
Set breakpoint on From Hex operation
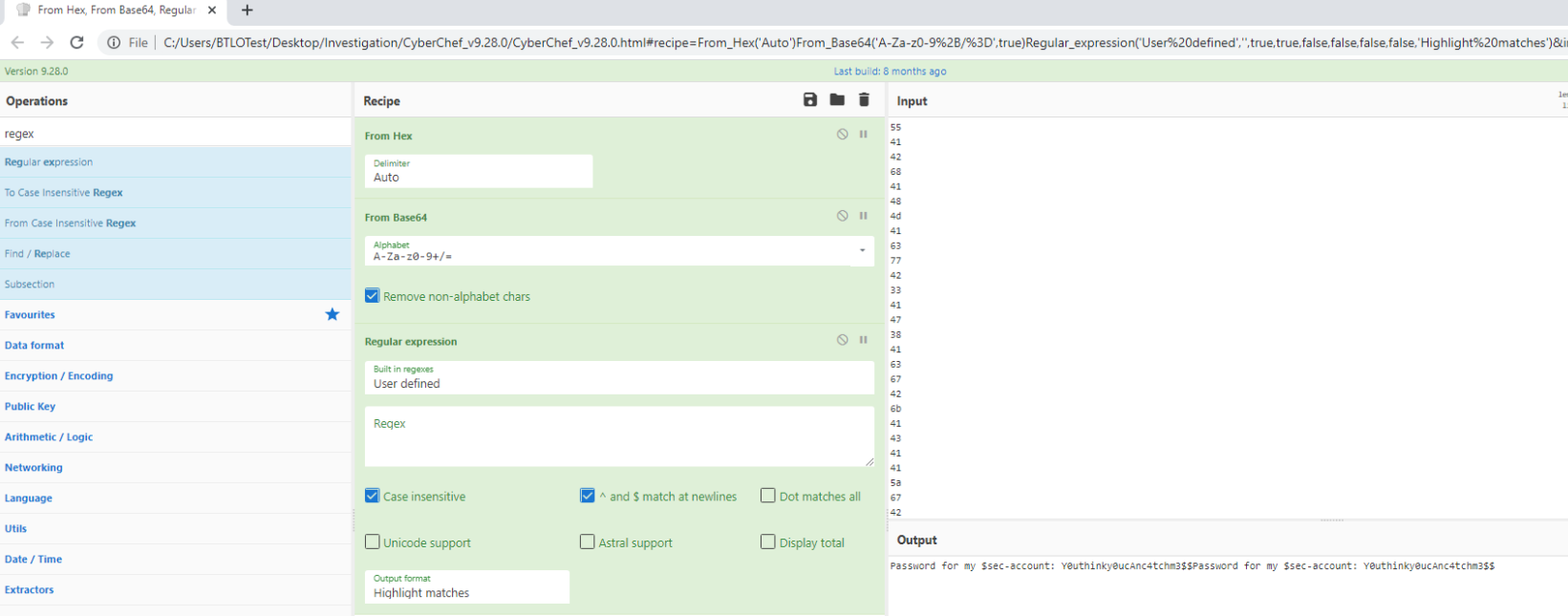[x=863, y=135]
